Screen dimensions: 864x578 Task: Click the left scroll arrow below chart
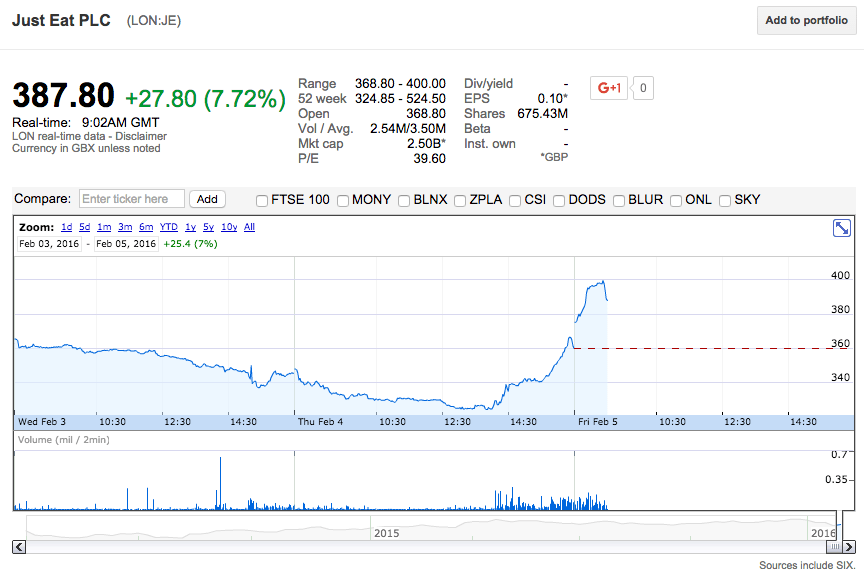coord(19,546)
